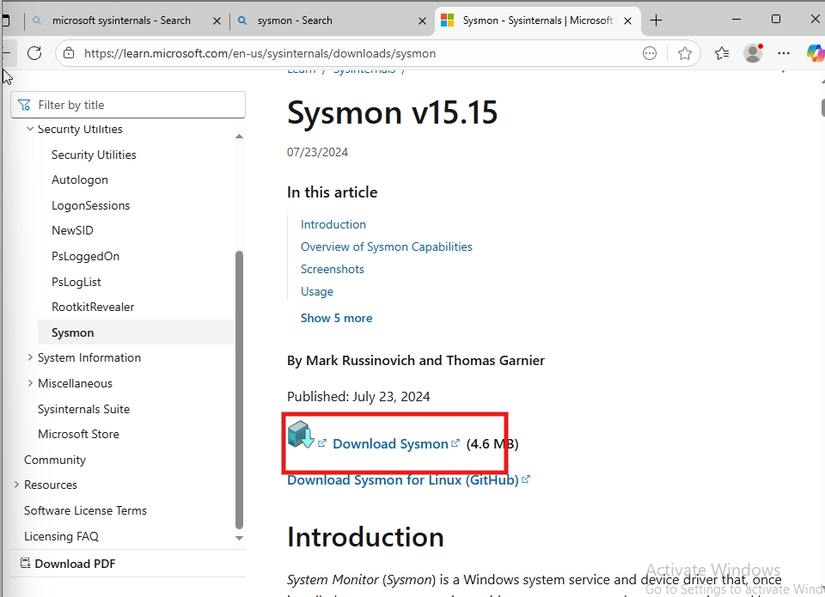Jump to Introduction section link
The image size is (825, 597).
pyautogui.click(x=333, y=225)
